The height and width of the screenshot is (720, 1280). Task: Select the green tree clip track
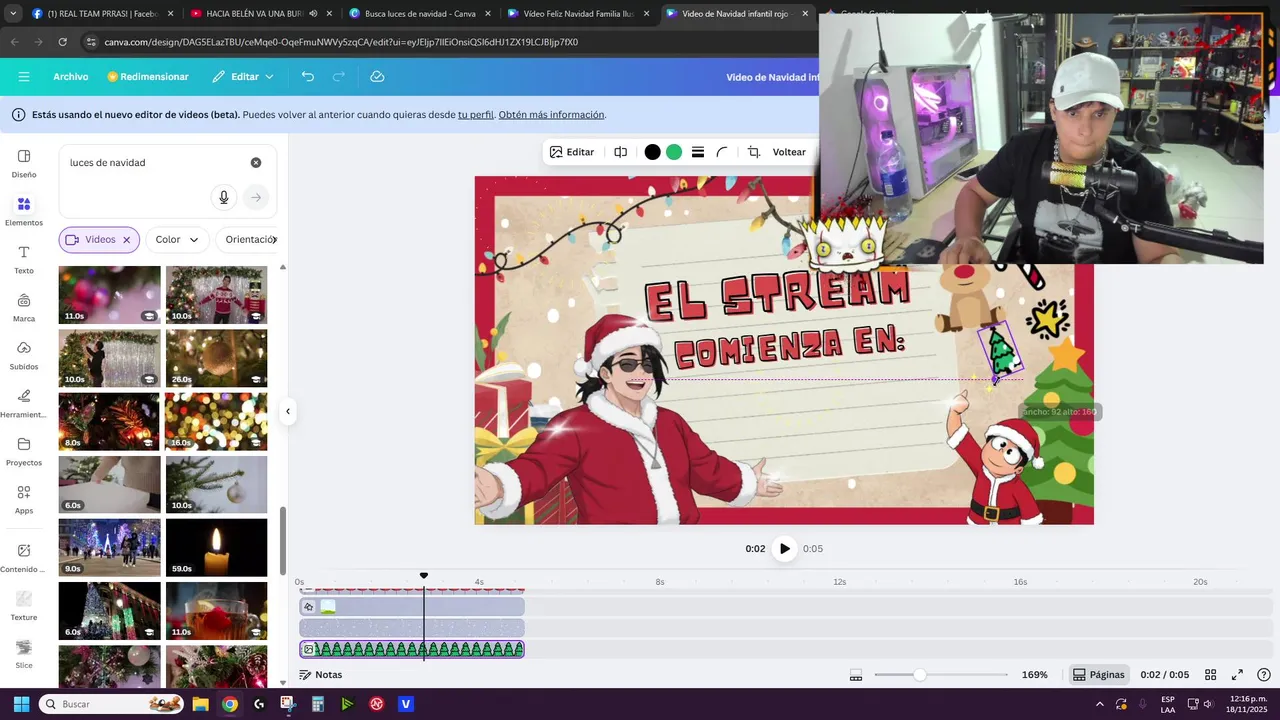(412, 649)
